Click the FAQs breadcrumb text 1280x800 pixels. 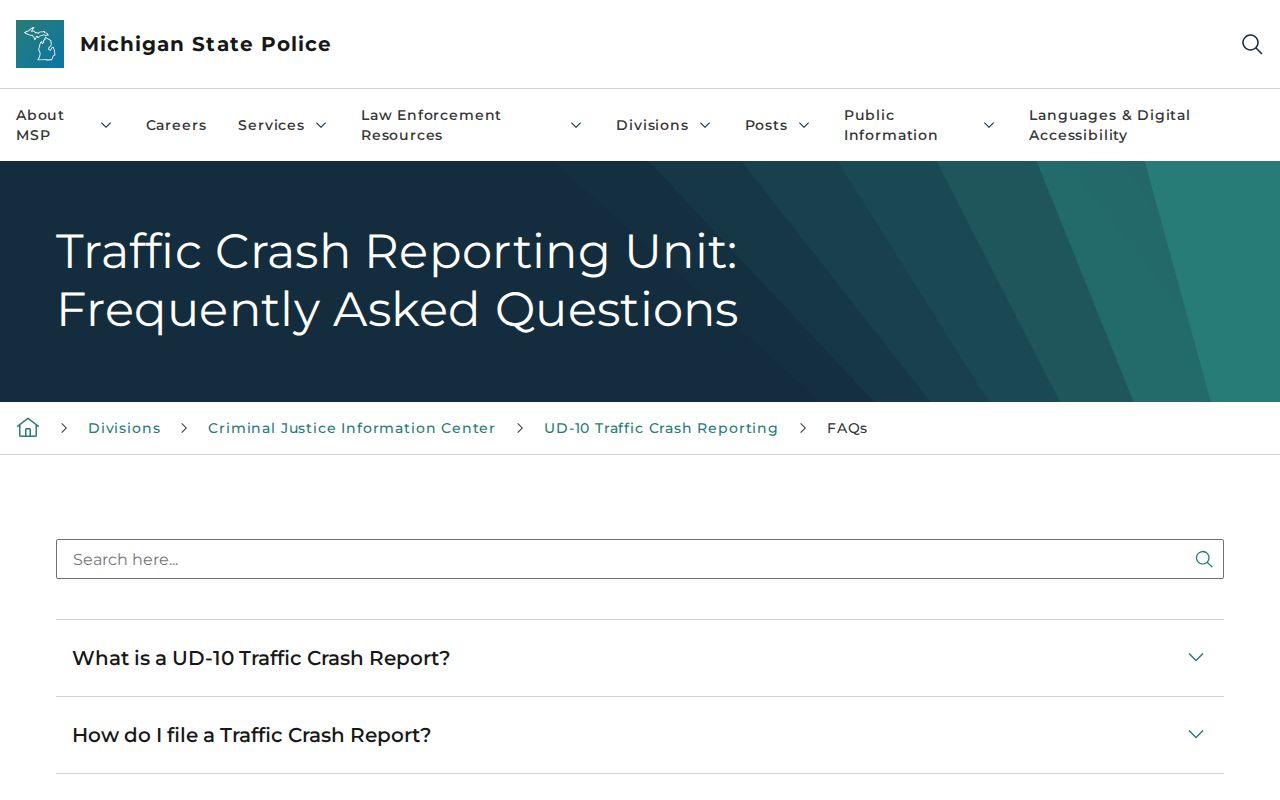click(847, 428)
